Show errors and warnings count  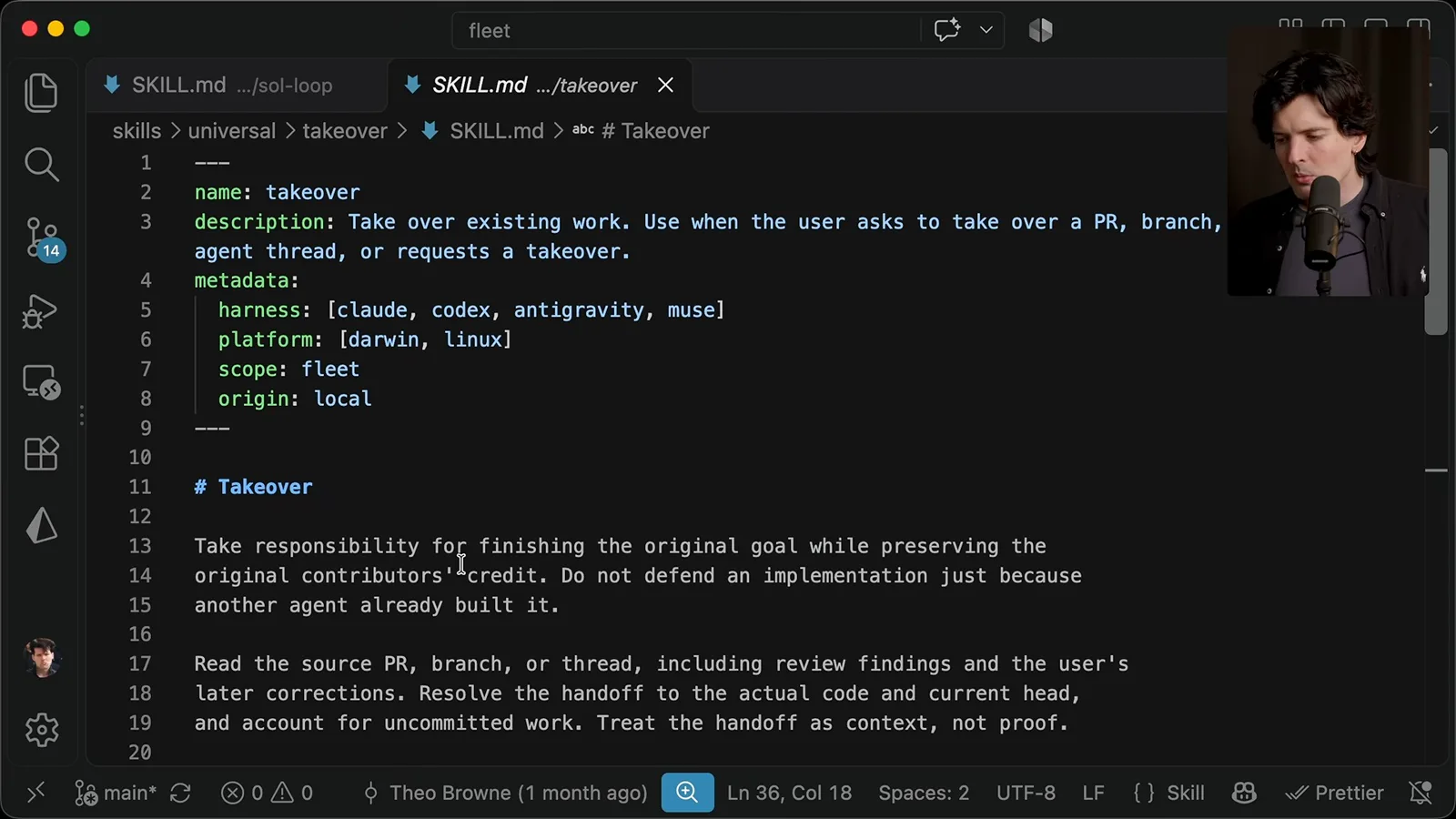[267, 793]
